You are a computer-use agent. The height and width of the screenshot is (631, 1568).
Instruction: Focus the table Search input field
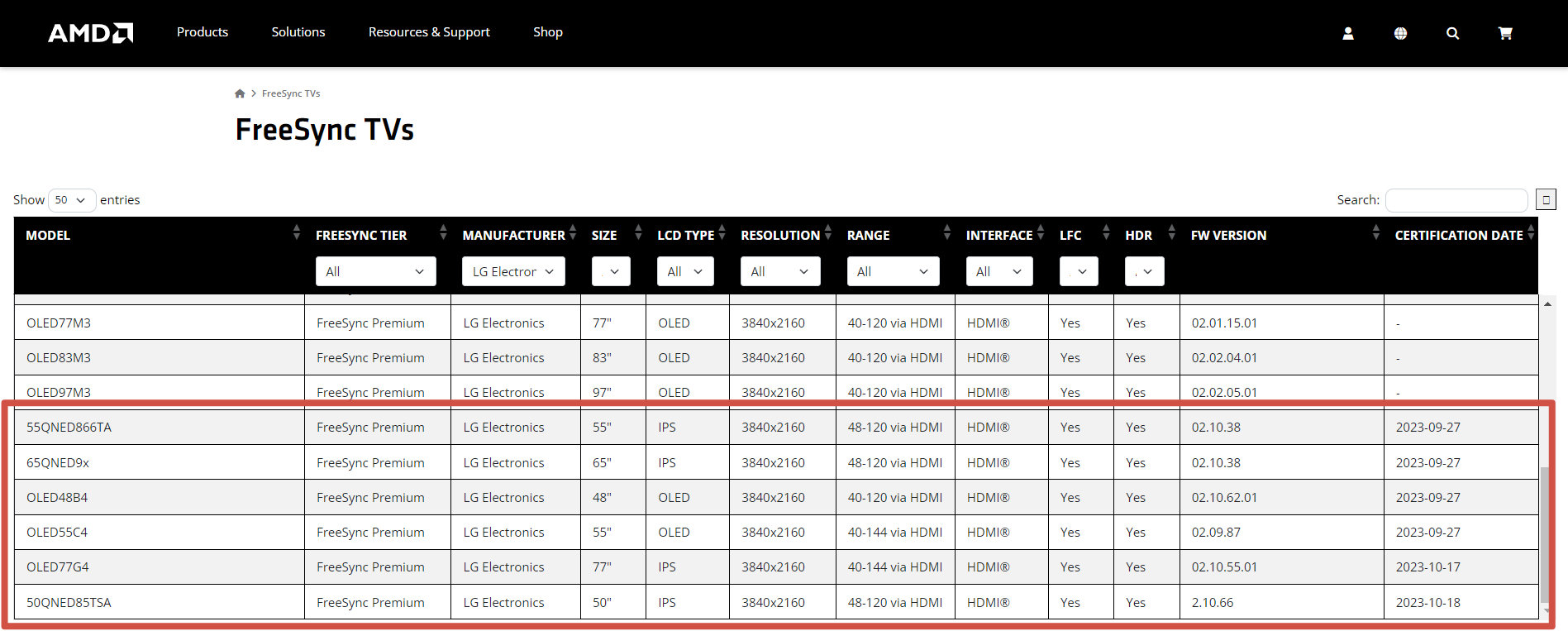point(1456,200)
